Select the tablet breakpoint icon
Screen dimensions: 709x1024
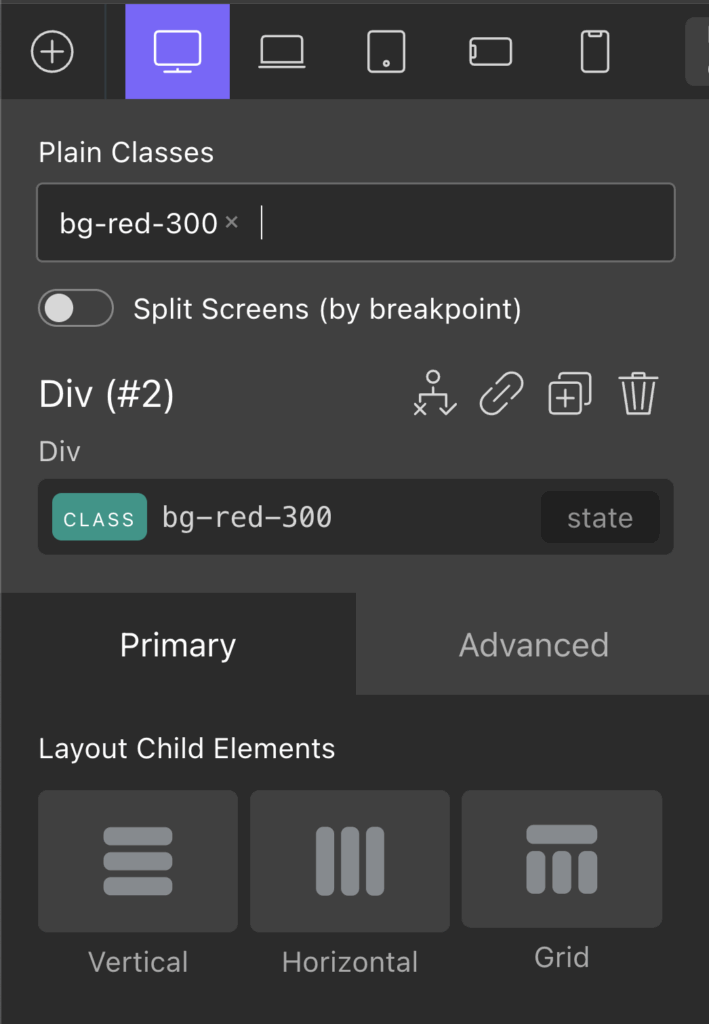coord(385,51)
